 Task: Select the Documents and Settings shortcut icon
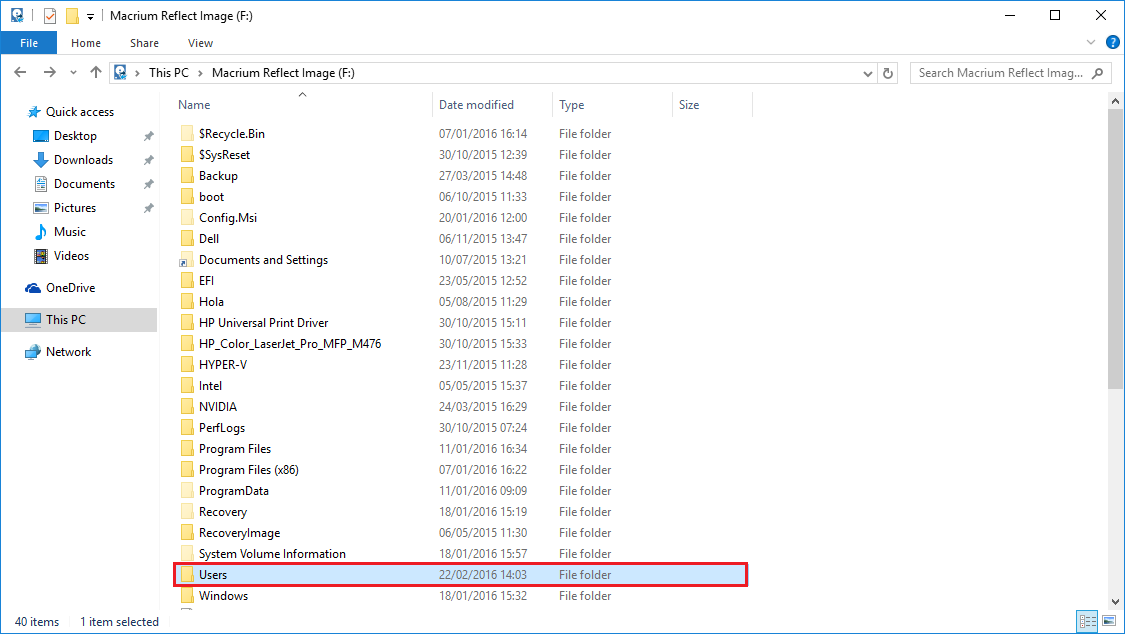(x=187, y=260)
